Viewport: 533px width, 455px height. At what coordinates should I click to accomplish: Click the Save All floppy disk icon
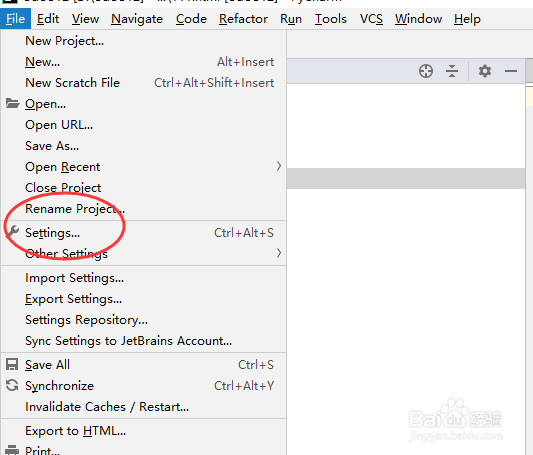(12, 365)
